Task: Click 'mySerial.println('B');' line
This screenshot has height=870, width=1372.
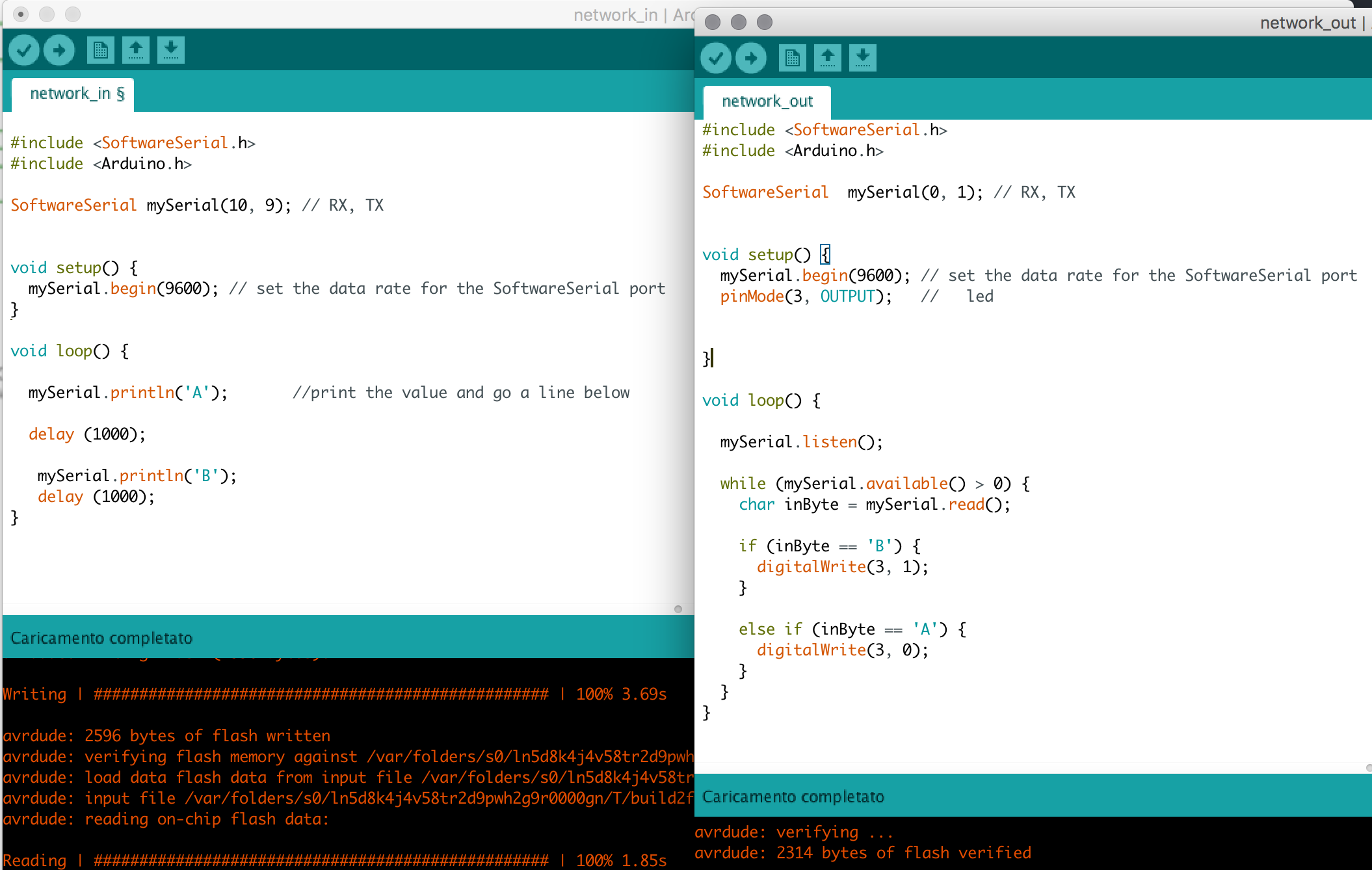Action: click(137, 476)
